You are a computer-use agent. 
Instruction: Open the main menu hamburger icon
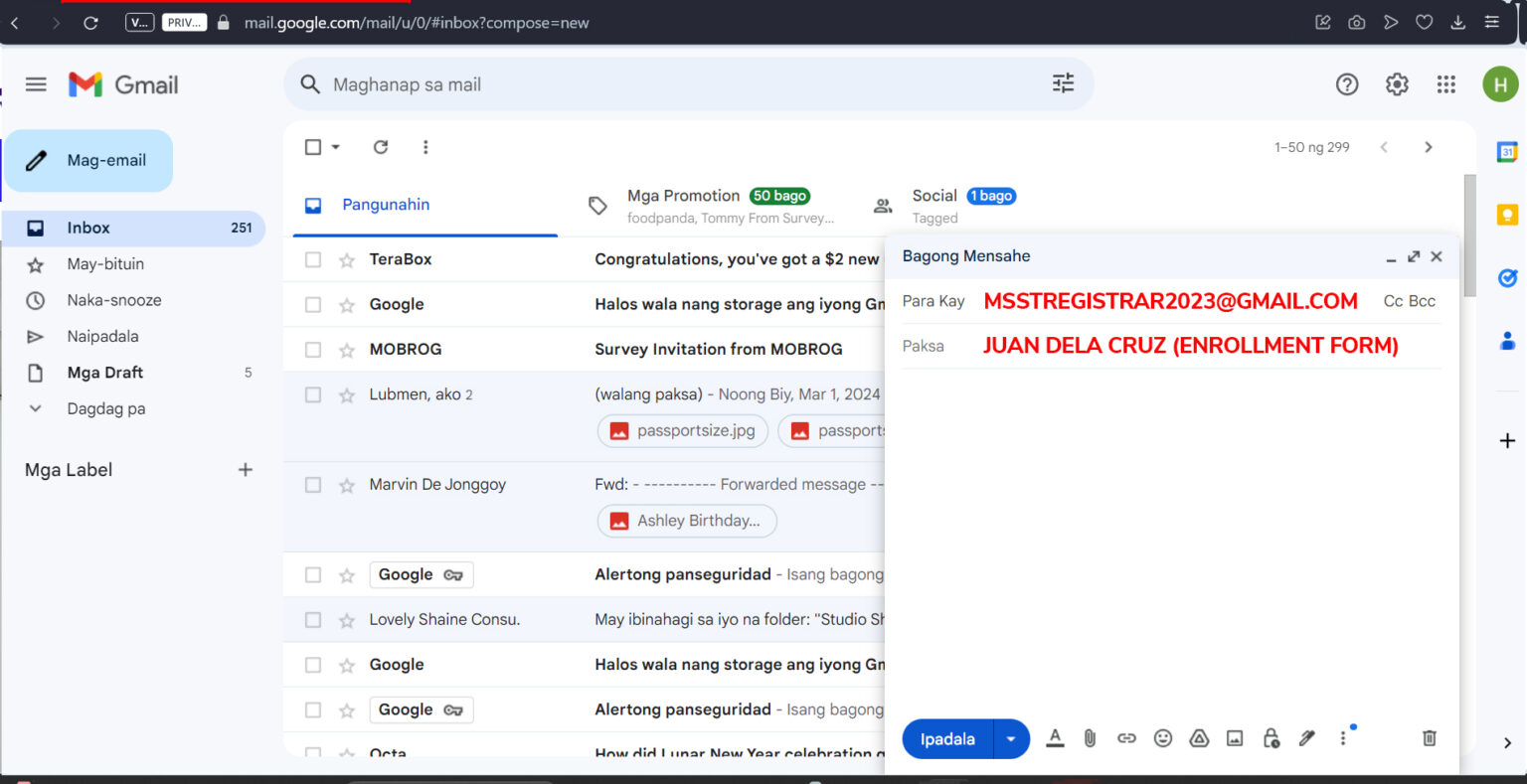tap(36, 84)
